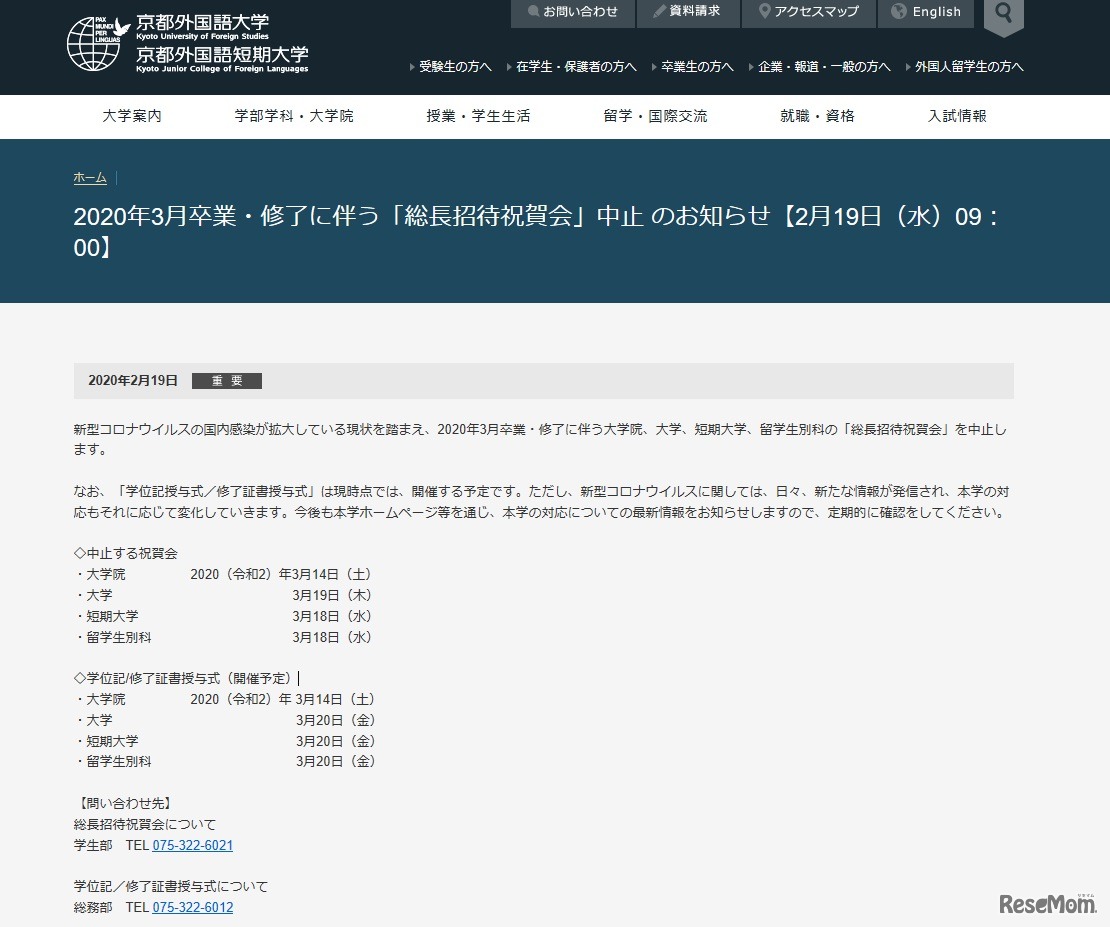Click the 075-322-6012 phone number link
The width and height of the screenshot is (1110, 927).
click(x=192, y=907)
